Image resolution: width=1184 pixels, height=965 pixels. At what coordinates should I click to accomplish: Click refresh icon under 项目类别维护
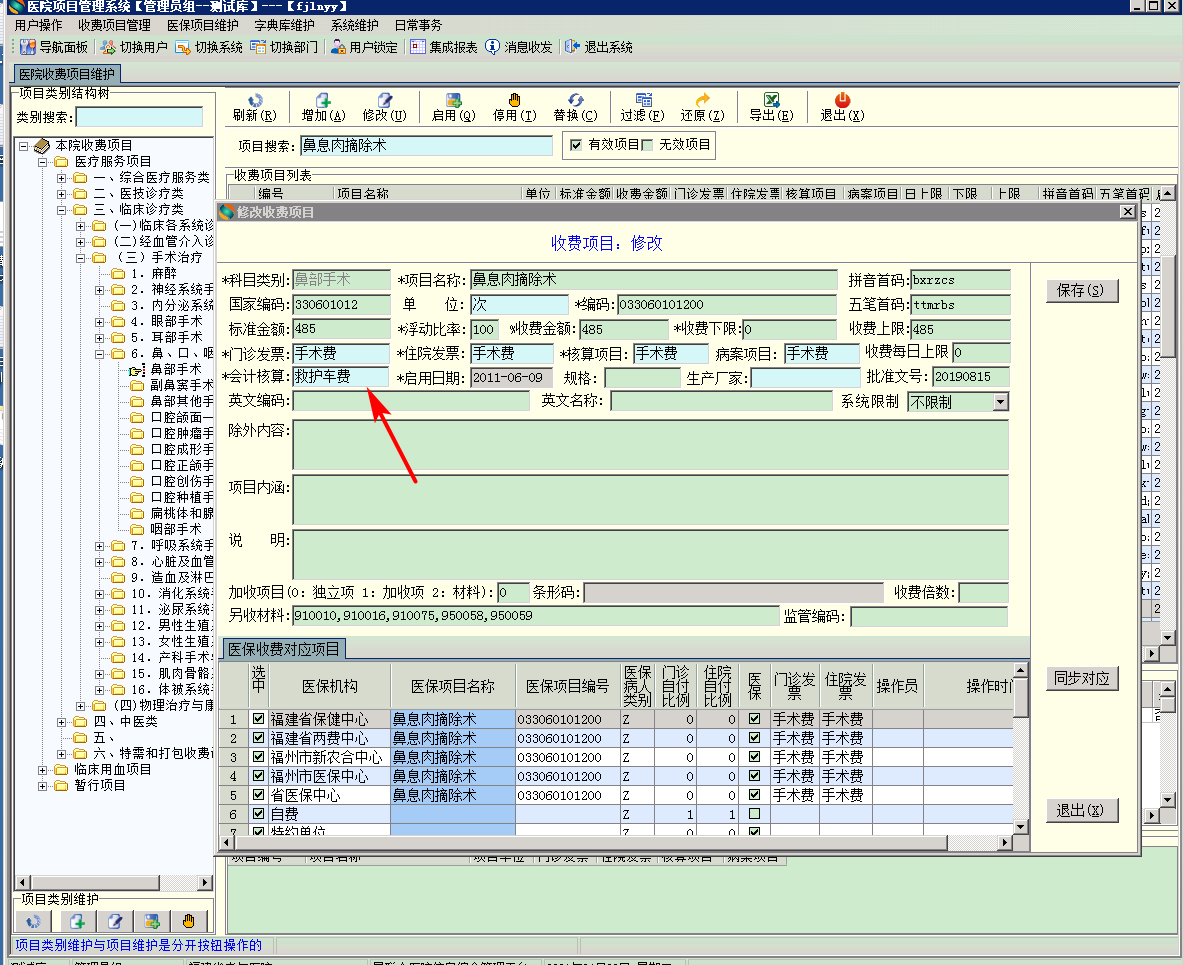(33, 921)
